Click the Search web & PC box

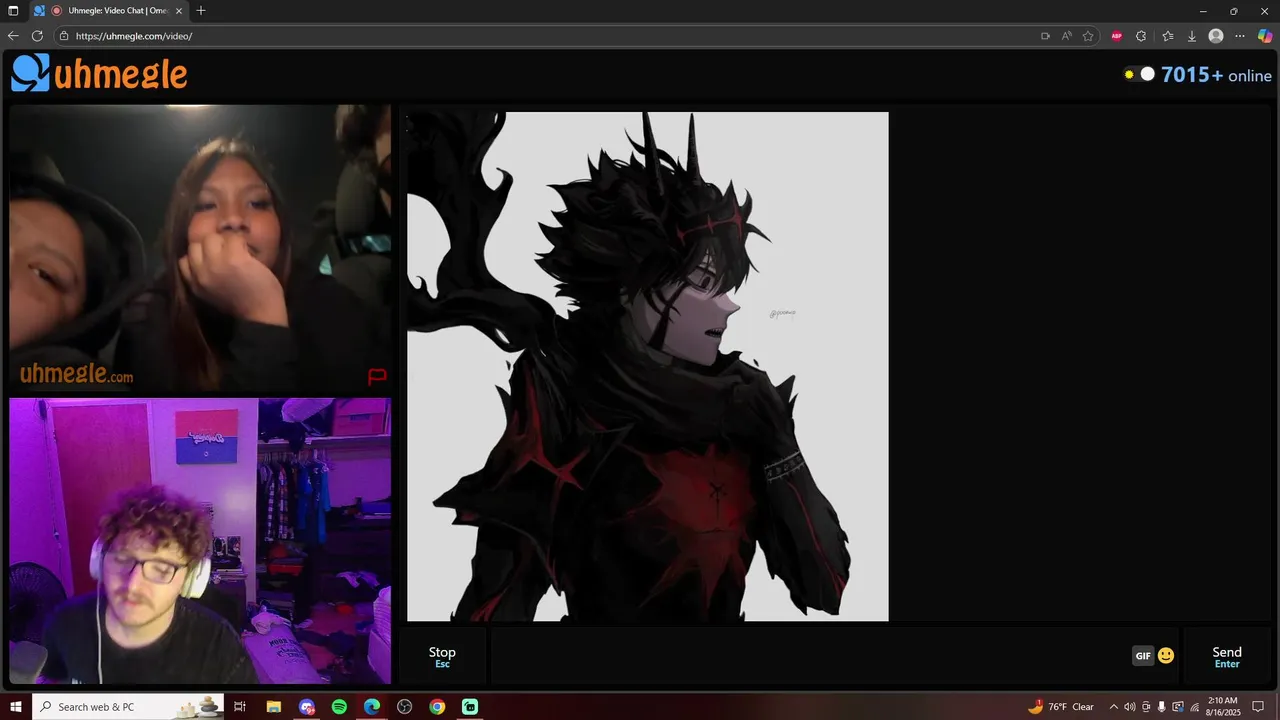pos(128,707)
